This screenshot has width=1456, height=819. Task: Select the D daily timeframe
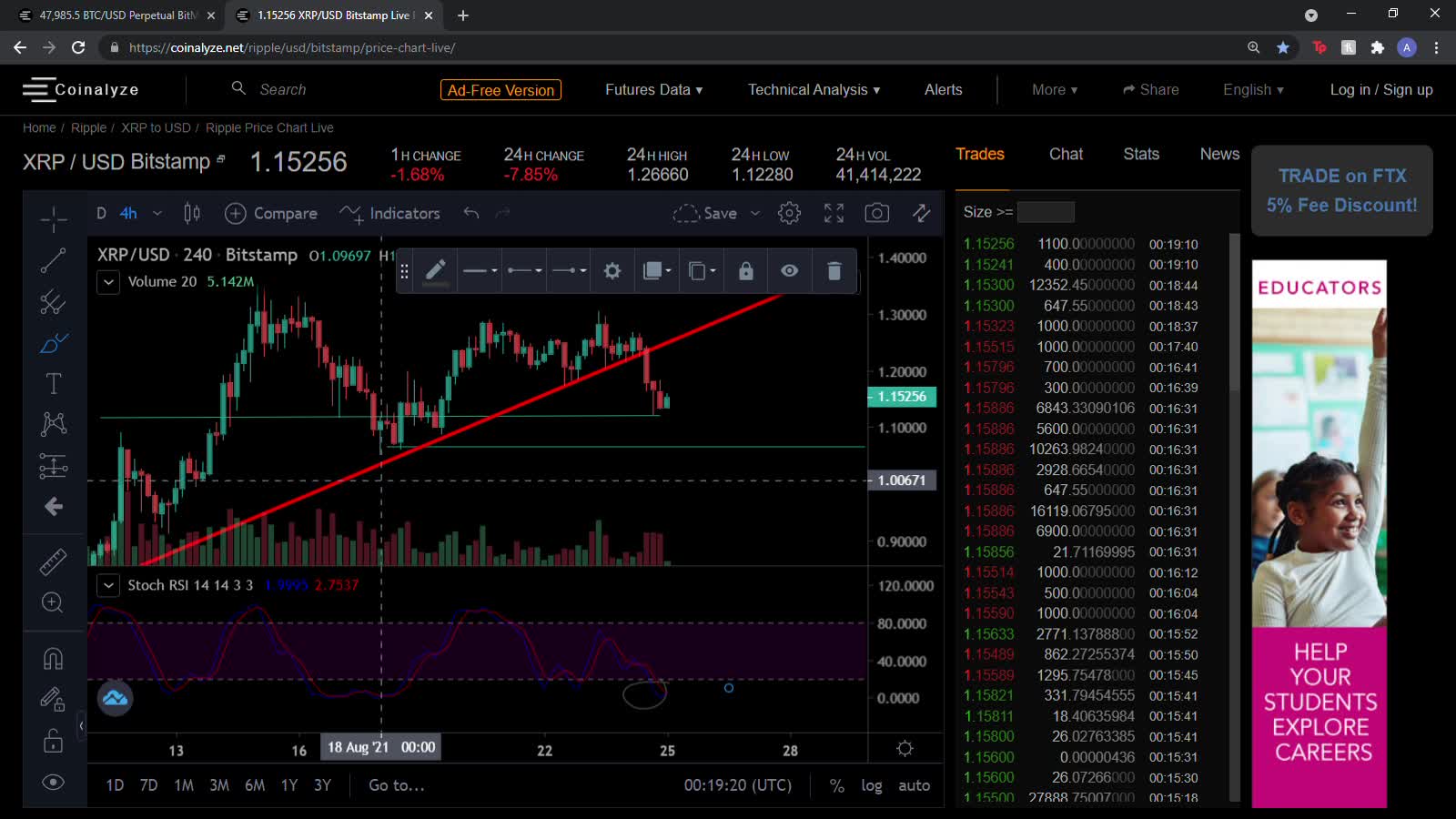[101, 213]
